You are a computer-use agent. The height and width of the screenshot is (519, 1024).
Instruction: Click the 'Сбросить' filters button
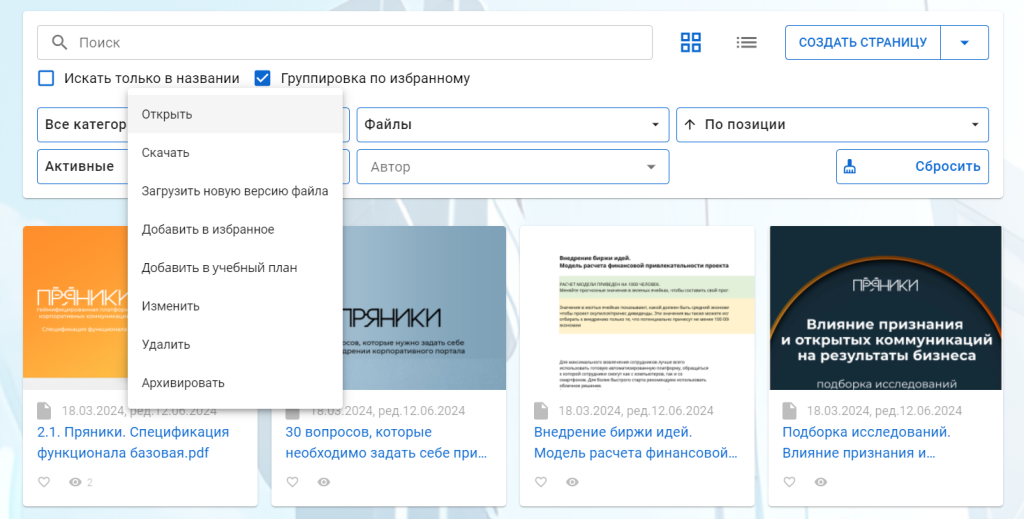(912, 167)
